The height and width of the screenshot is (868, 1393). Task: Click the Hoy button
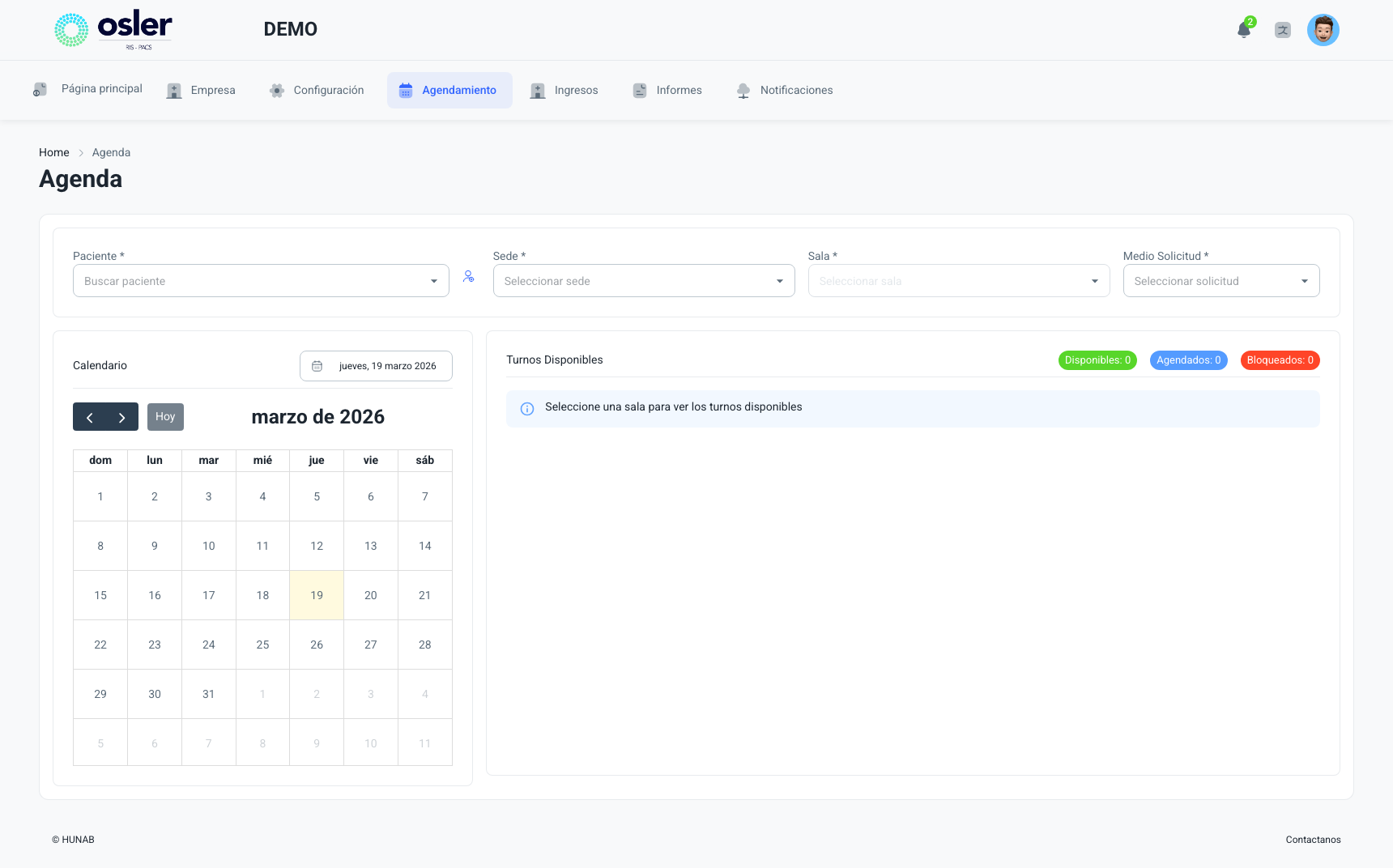coord(165,417)
